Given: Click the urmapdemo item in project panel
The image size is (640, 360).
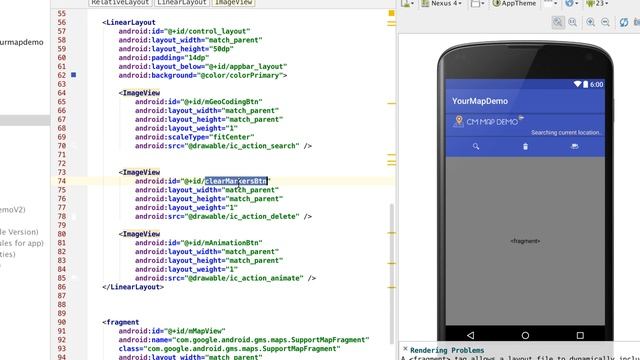Looking at the screenshot, I should (x=22, y=42).
